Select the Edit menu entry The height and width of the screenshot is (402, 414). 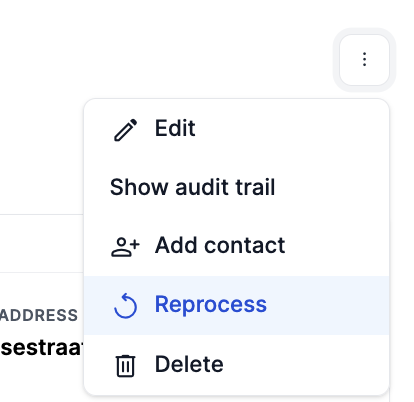pyautogui.click(x=236, y=129)
